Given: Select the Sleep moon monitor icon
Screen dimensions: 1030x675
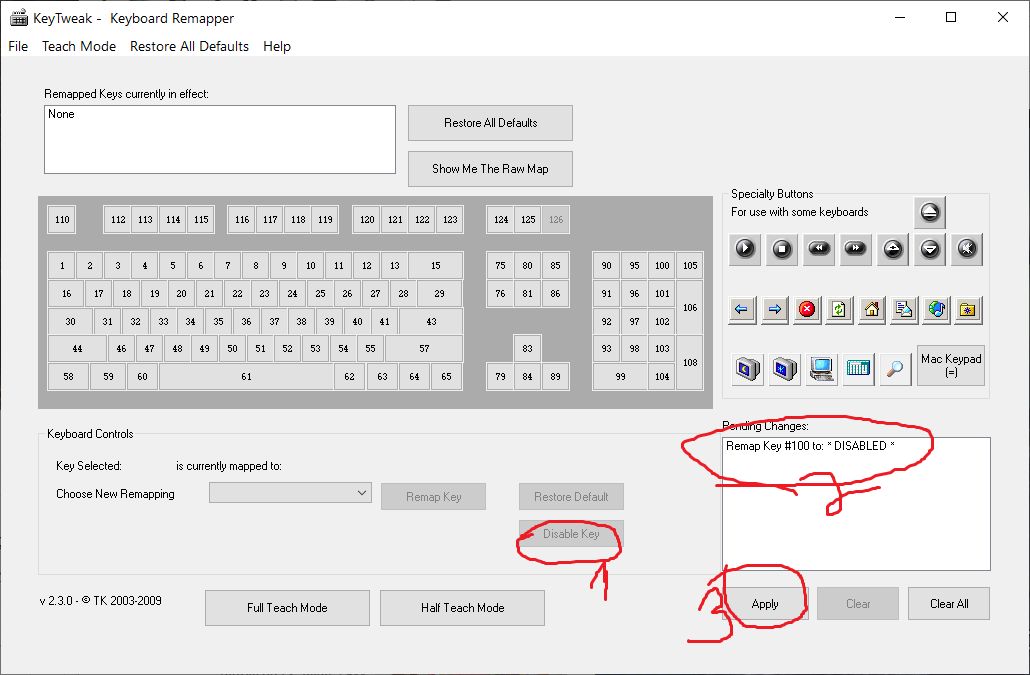Looking at the screenshot, I should (748, 368).
